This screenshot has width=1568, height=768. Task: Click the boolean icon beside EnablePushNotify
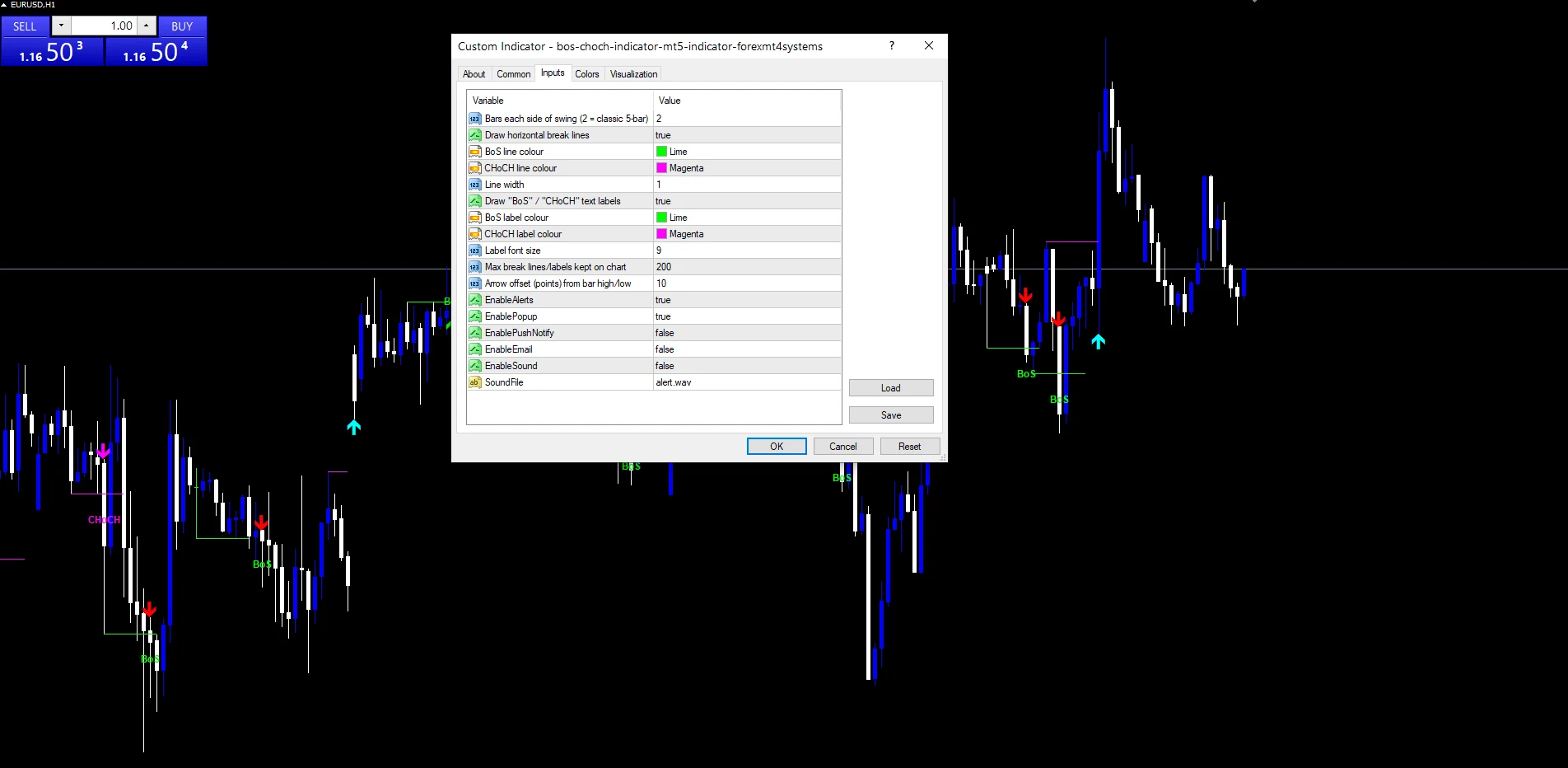click(x=474, y=333)
